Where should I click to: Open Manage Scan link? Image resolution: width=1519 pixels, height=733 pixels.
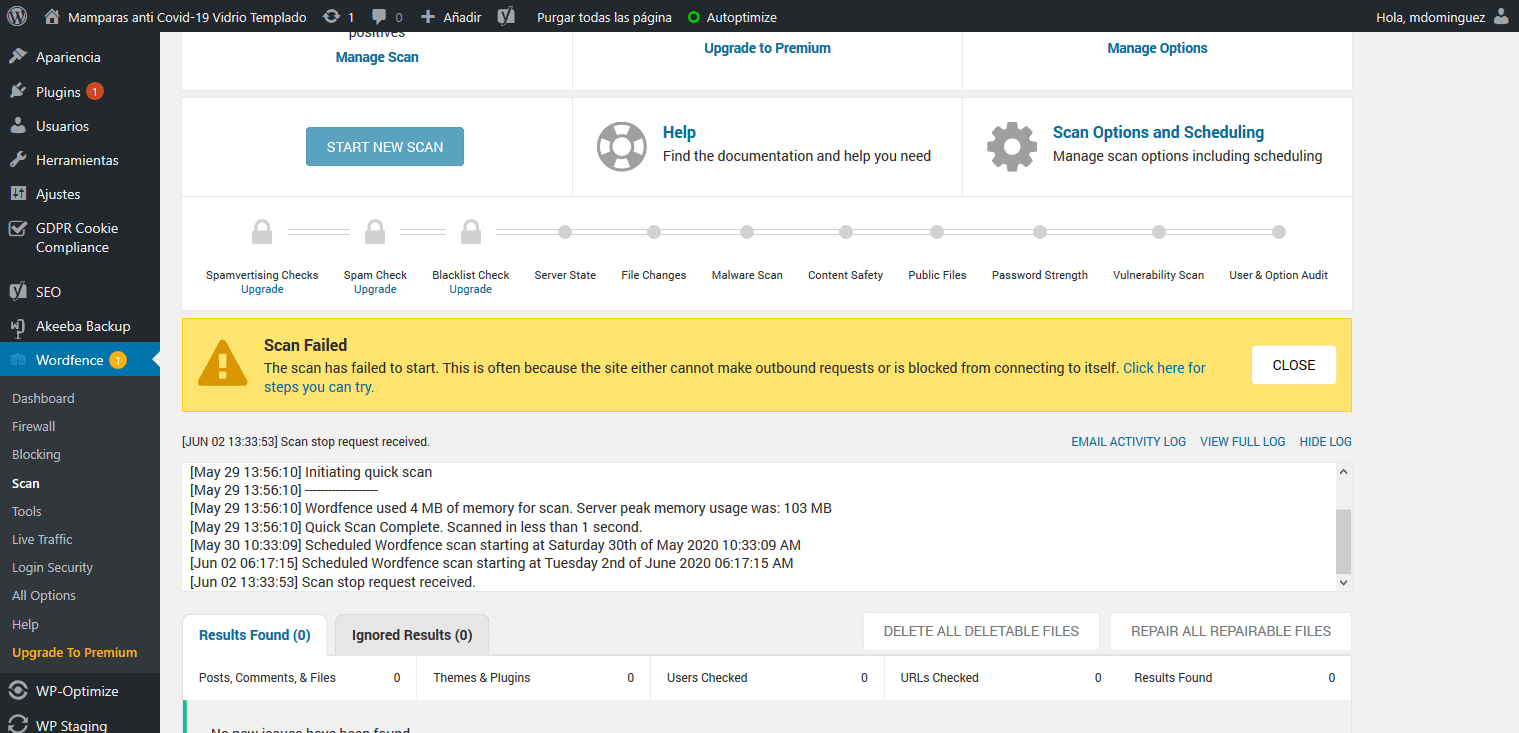[377, 57]
